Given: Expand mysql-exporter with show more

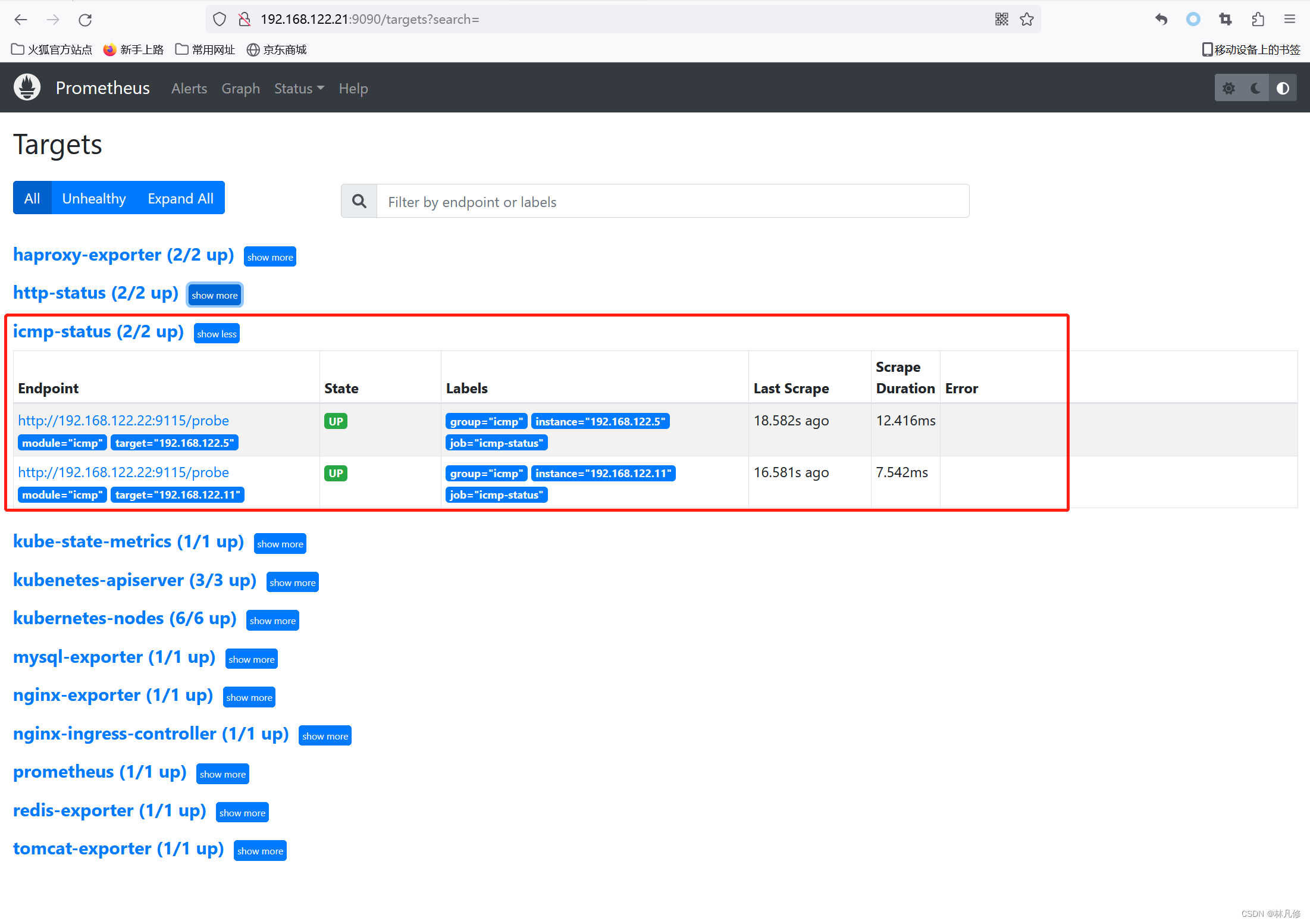Looking at the screenshot, I should (252, 659).
